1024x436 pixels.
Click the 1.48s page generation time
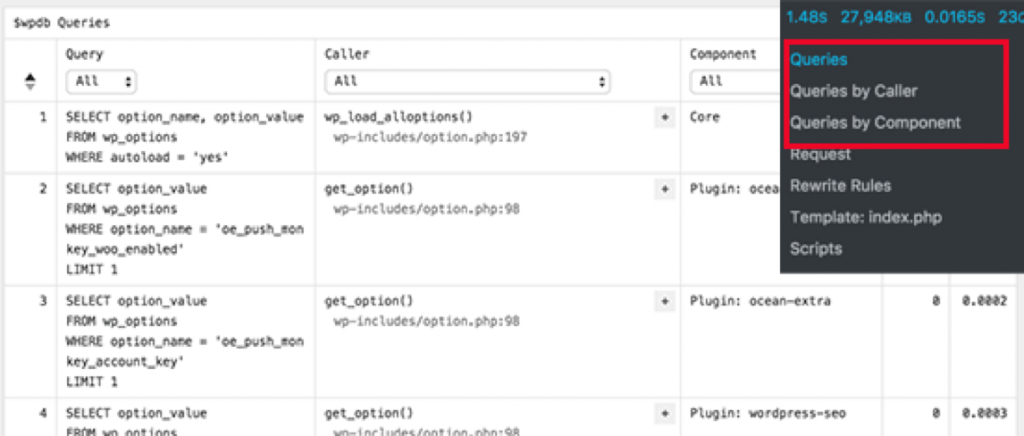(x=807, y=18)
